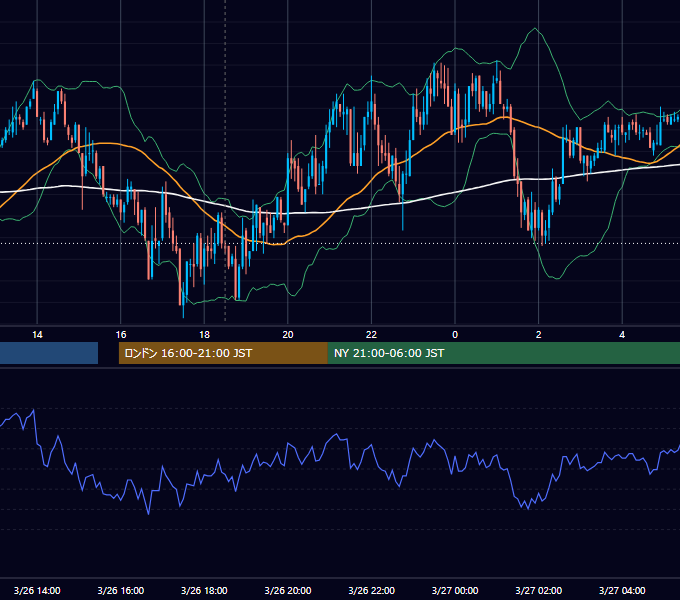Click the 3/26 18:00 date label
The width and height of the screenshot is (680, 600).
point(204,590)
